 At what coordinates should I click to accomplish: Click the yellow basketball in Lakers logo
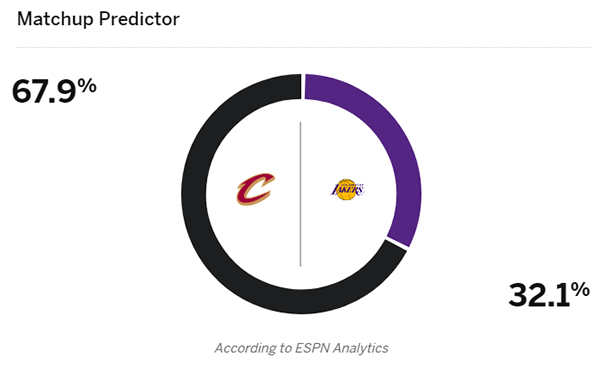coord(346,190)
